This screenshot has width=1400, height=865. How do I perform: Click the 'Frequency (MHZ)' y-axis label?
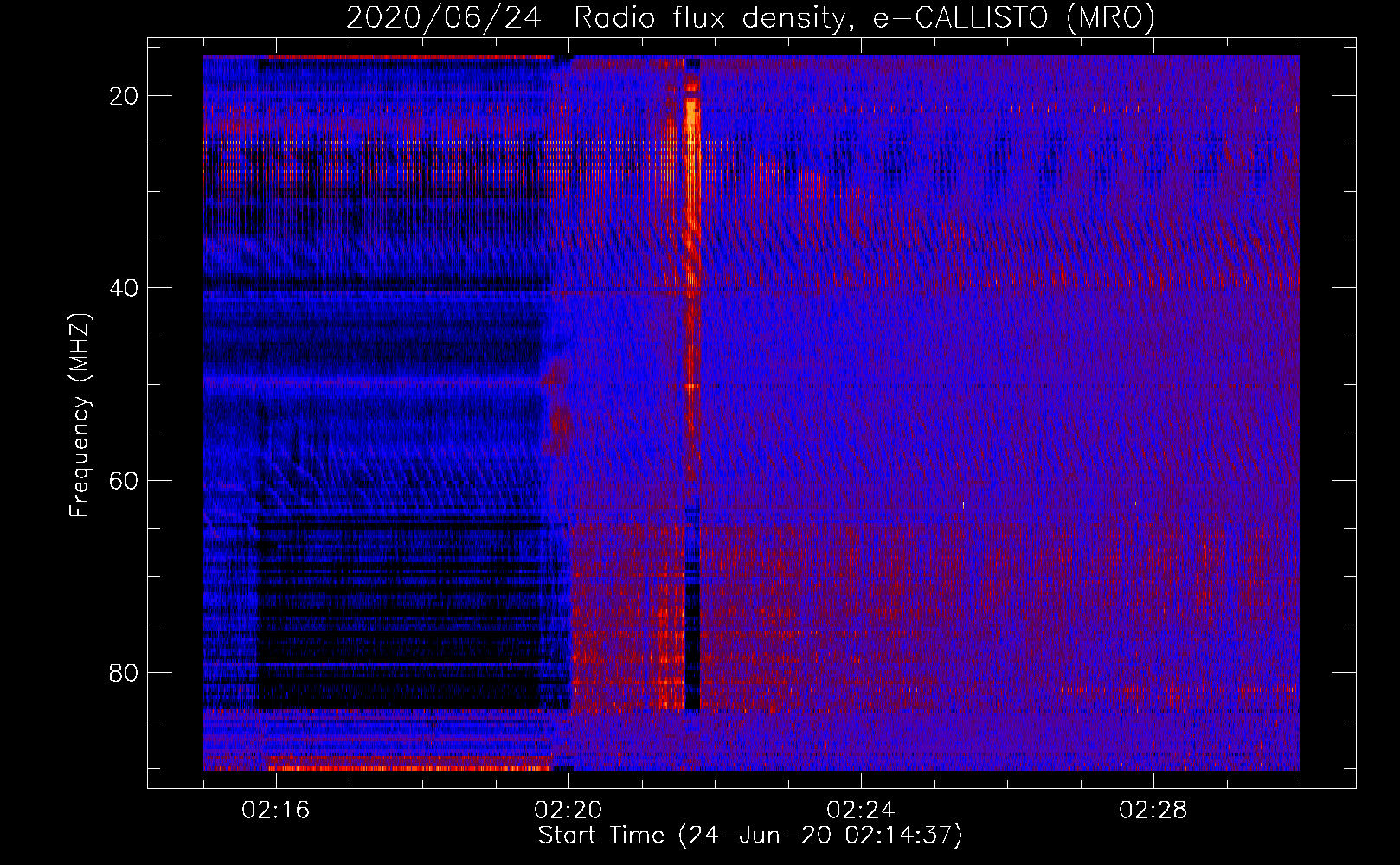point(80,415)
